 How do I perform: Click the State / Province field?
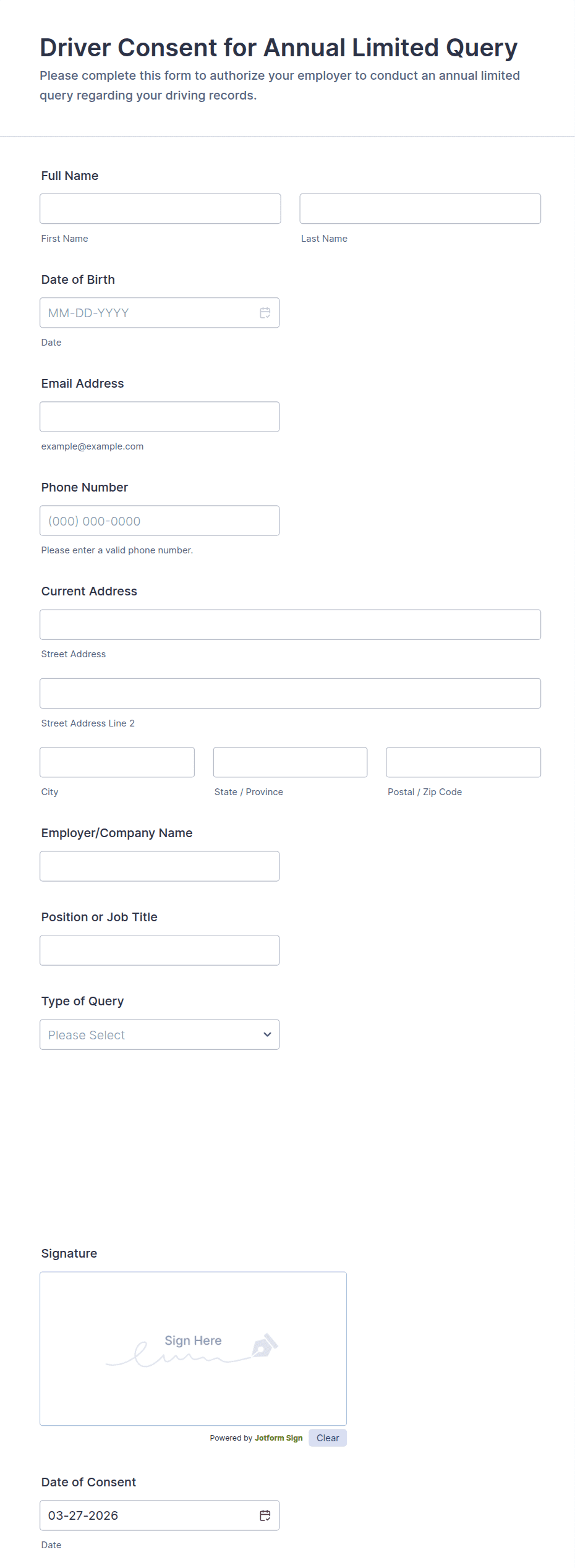(x=290, y=762)
